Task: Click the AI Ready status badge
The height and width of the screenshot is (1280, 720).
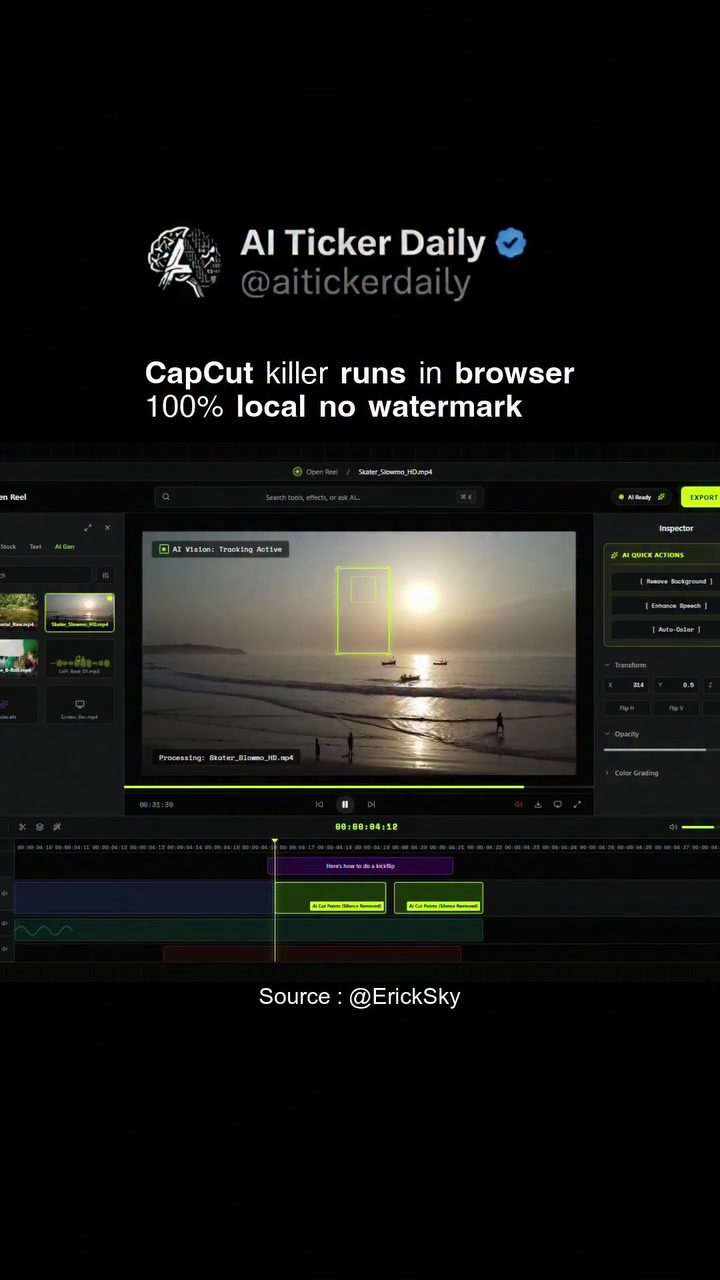Action: 641,497
